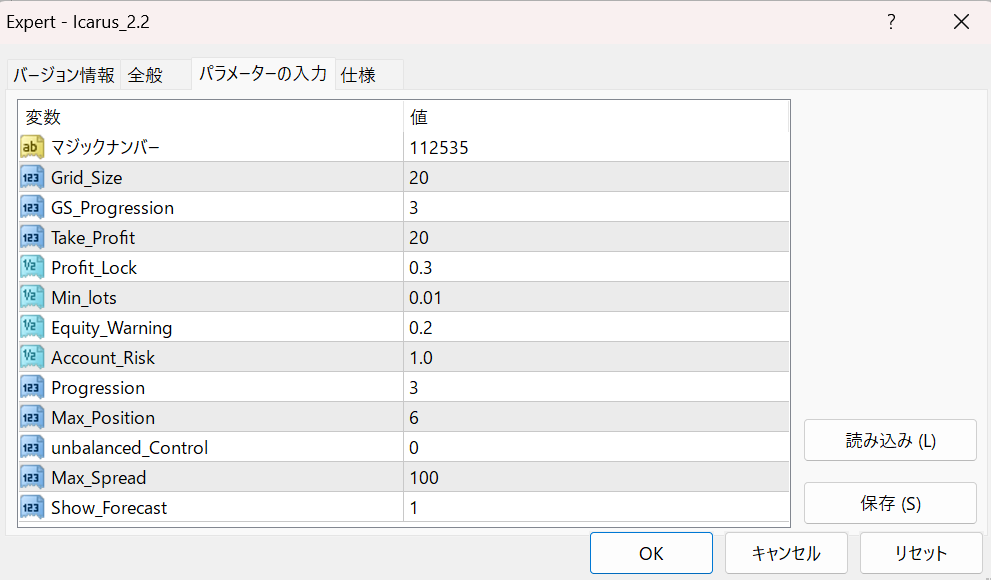Confirm settings with the OK button
991x580 pixels.
[x=651, y=553]
